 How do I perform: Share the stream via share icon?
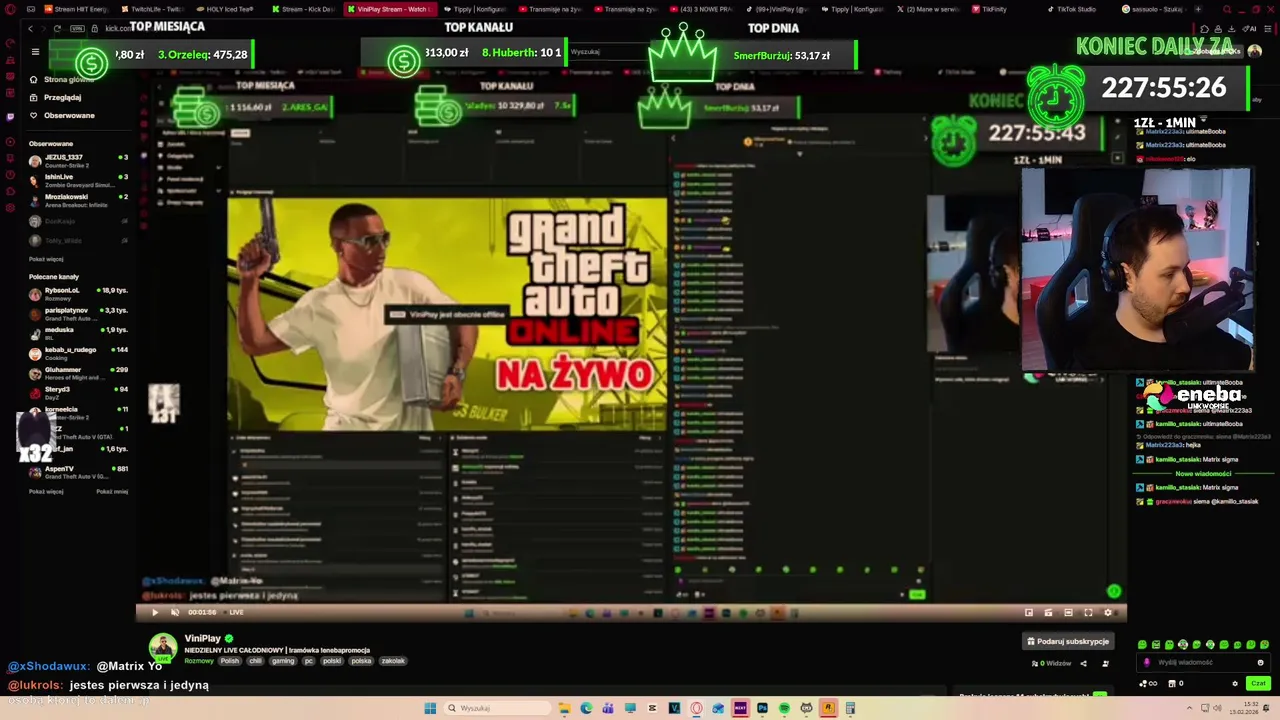1083,663
